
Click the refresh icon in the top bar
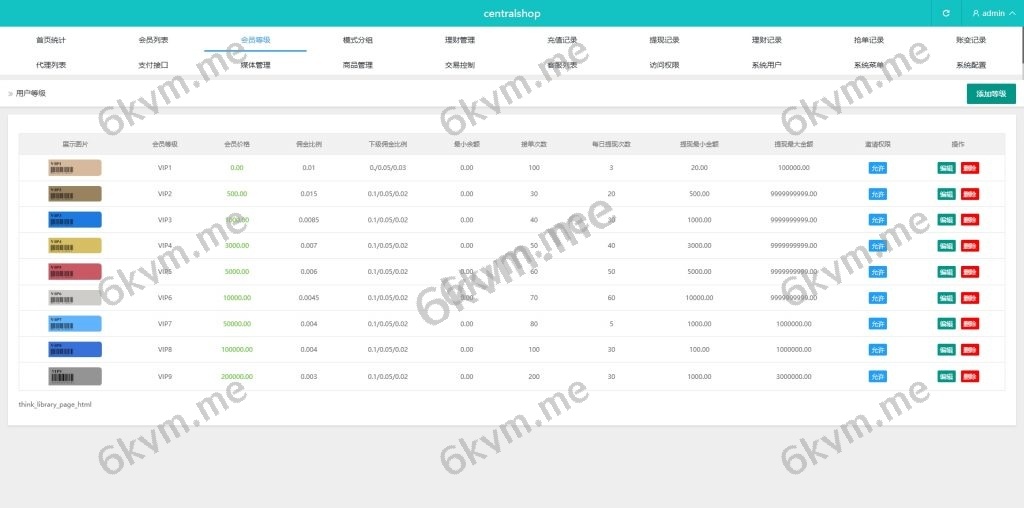pos(946,13)
